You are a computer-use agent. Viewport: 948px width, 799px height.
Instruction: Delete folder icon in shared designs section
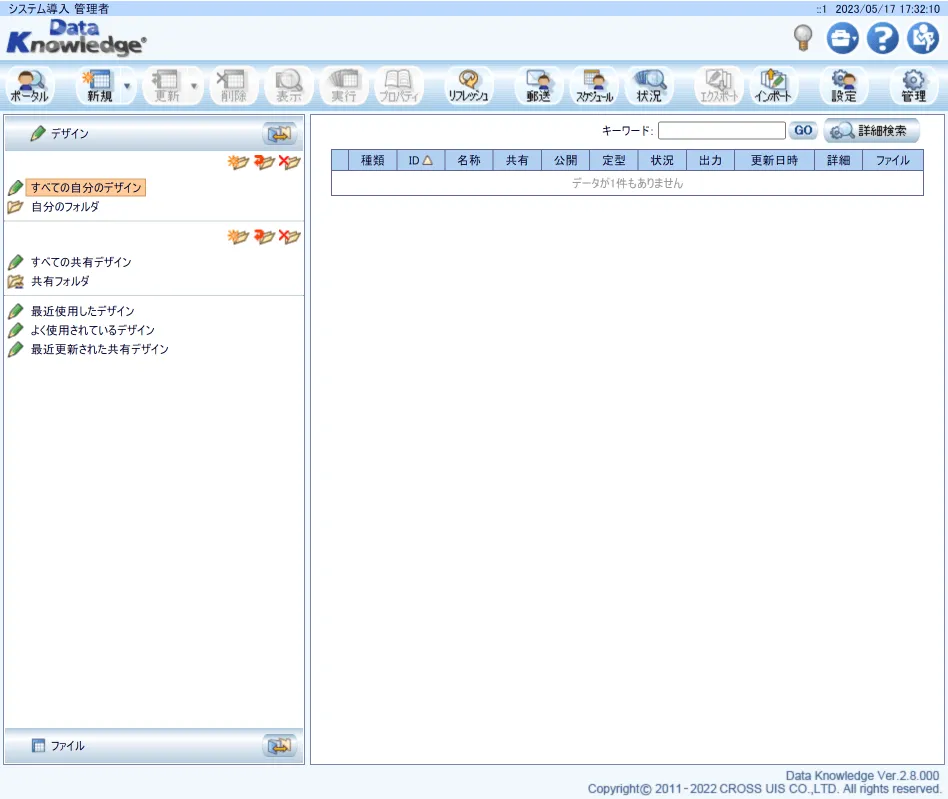click(290, 237)
